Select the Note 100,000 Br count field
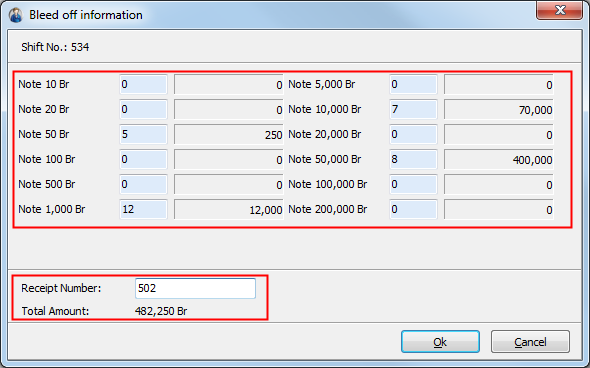 point(413,184)
